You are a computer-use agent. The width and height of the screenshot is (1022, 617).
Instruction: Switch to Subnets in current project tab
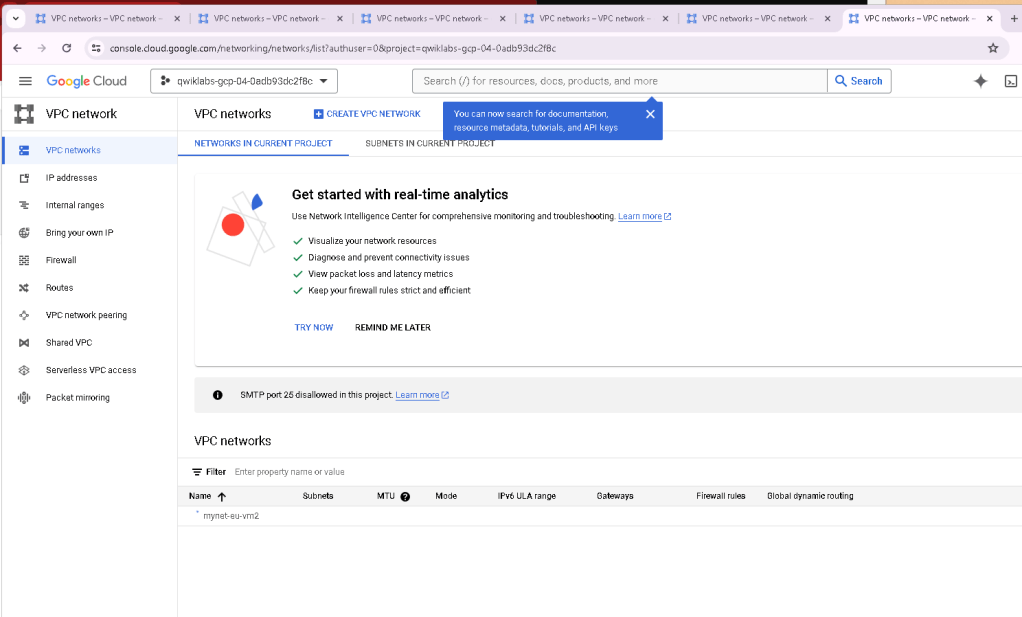(x=430, y=143)
